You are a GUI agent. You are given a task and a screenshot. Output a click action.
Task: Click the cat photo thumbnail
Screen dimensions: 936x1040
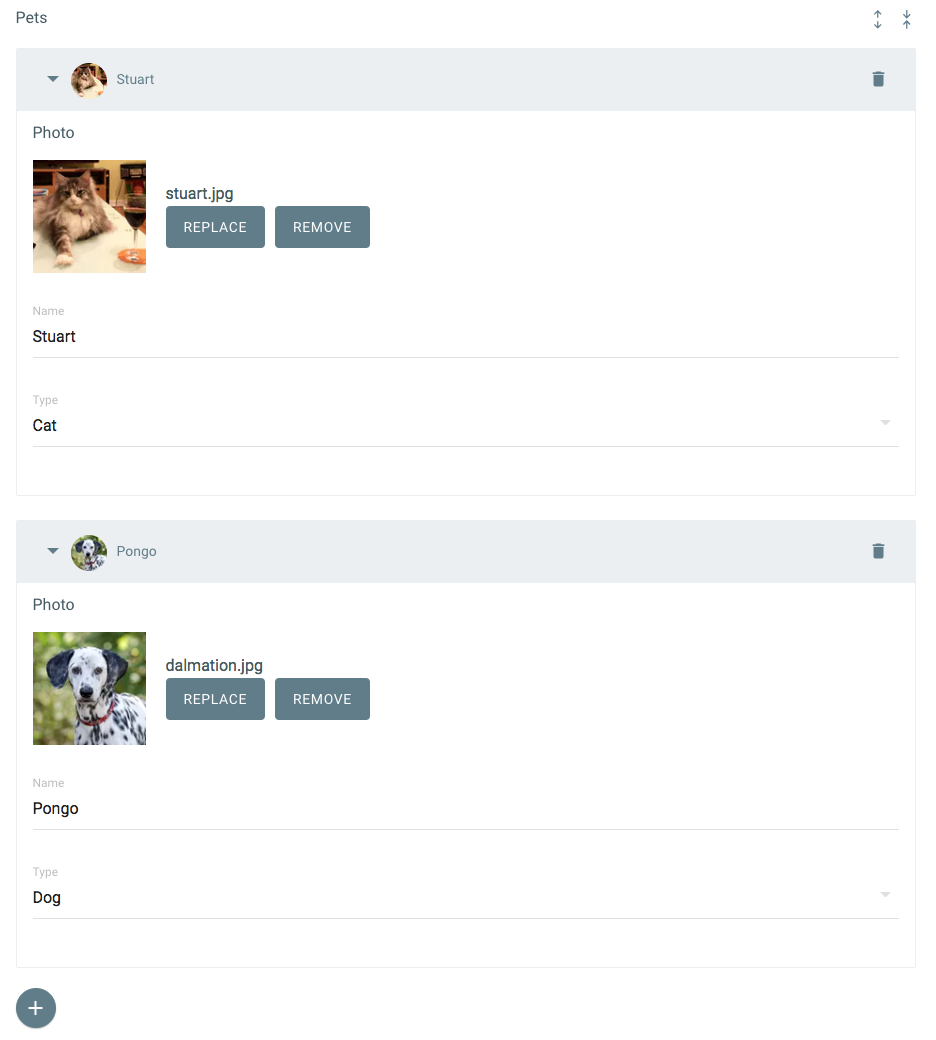(x=90, y=216)
